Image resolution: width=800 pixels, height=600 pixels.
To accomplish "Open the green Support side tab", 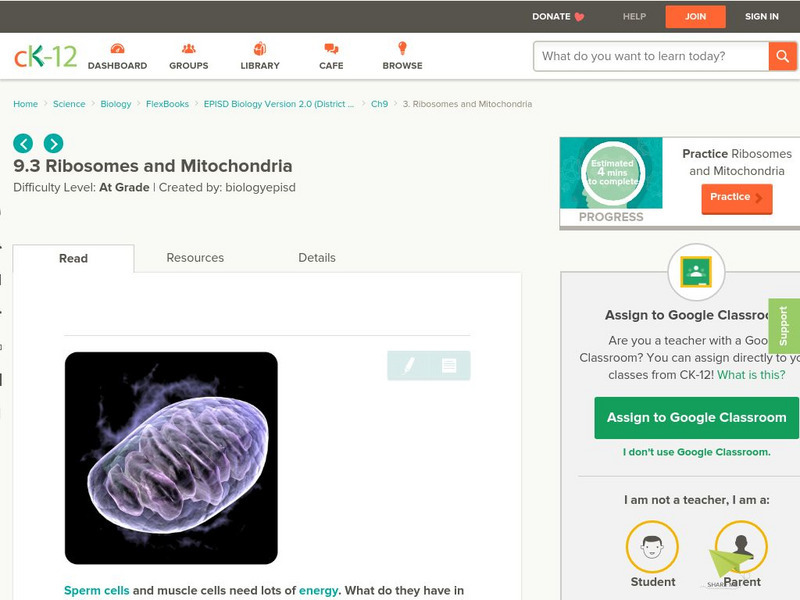I will (784, 326).
